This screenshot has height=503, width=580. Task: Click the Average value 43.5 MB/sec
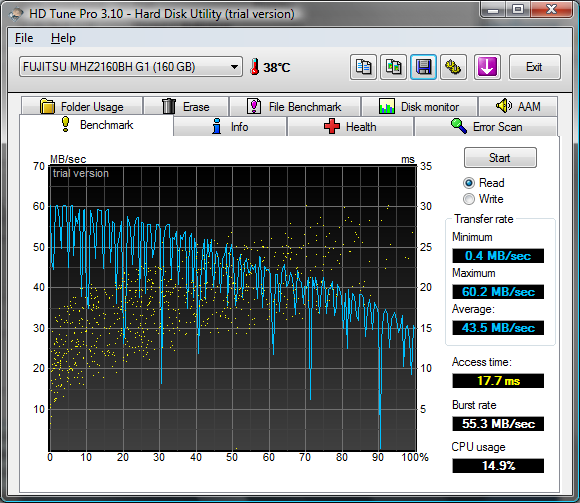pyautogui.click(x=498, y=328)
